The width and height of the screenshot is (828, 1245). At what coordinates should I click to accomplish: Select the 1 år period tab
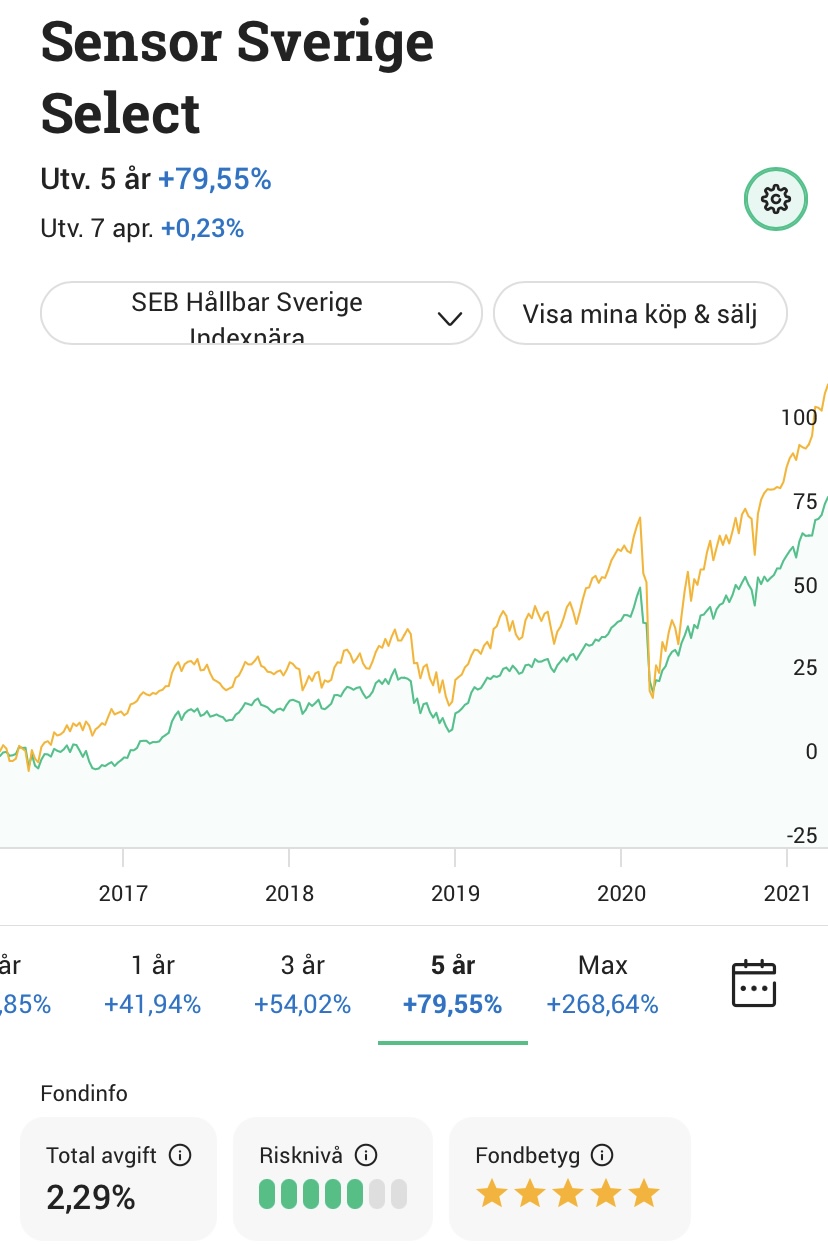(153, 984)
